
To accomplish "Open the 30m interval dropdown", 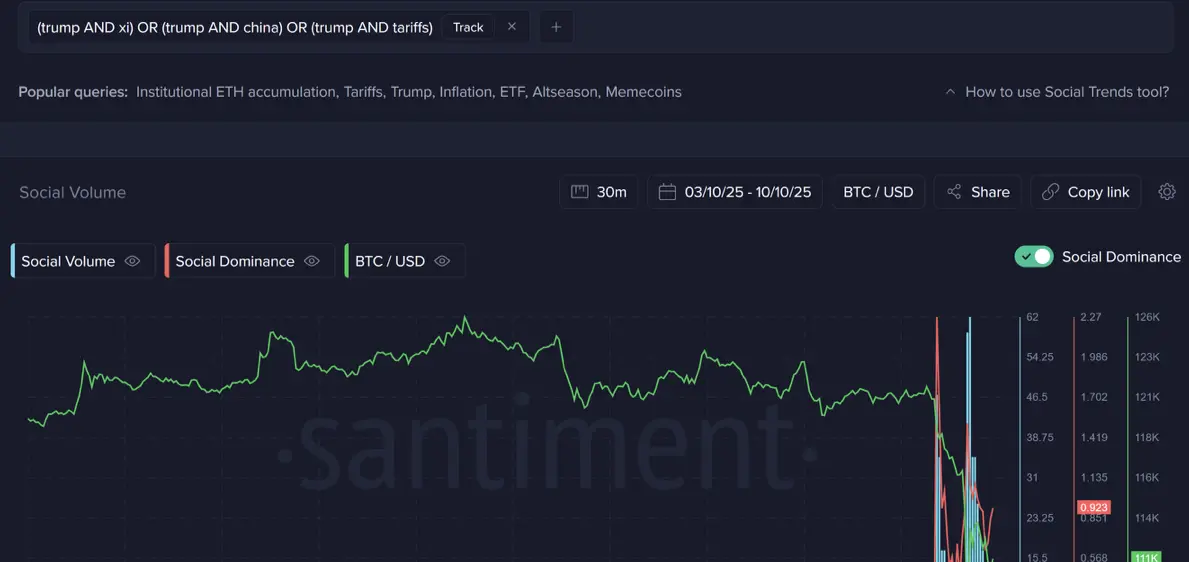I will (x=598, y=192).
